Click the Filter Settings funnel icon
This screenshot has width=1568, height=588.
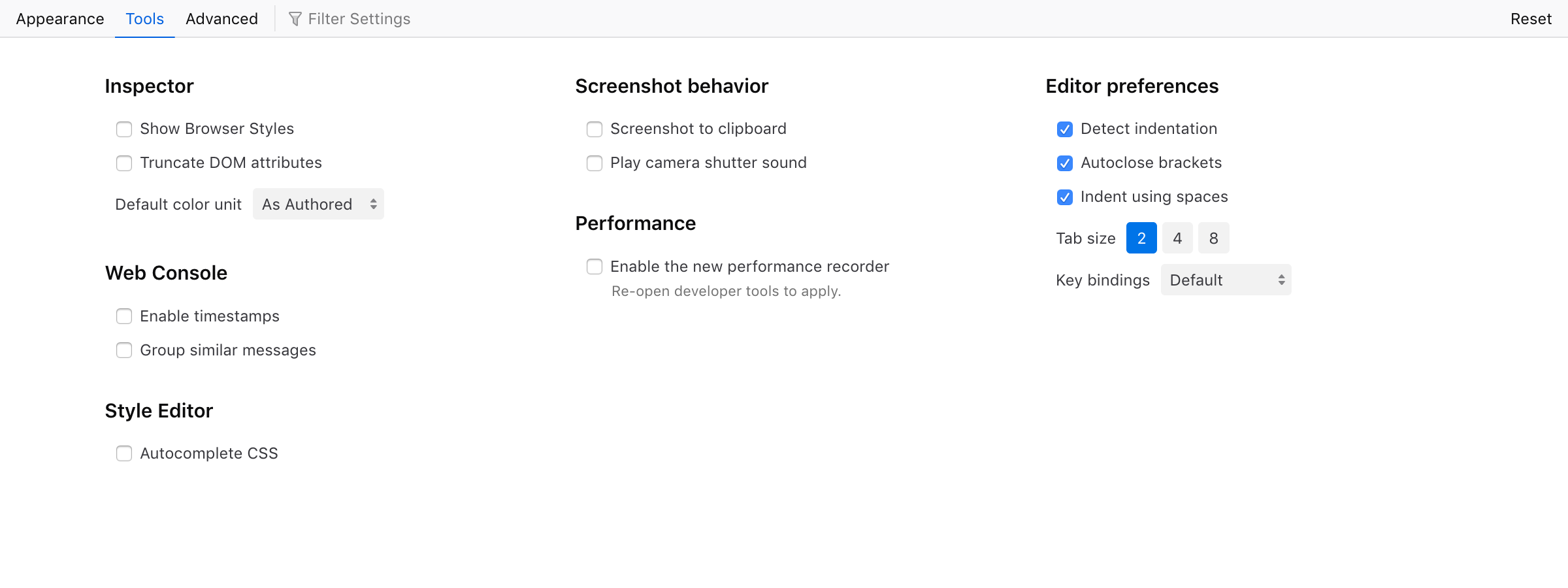click(296, 18)
